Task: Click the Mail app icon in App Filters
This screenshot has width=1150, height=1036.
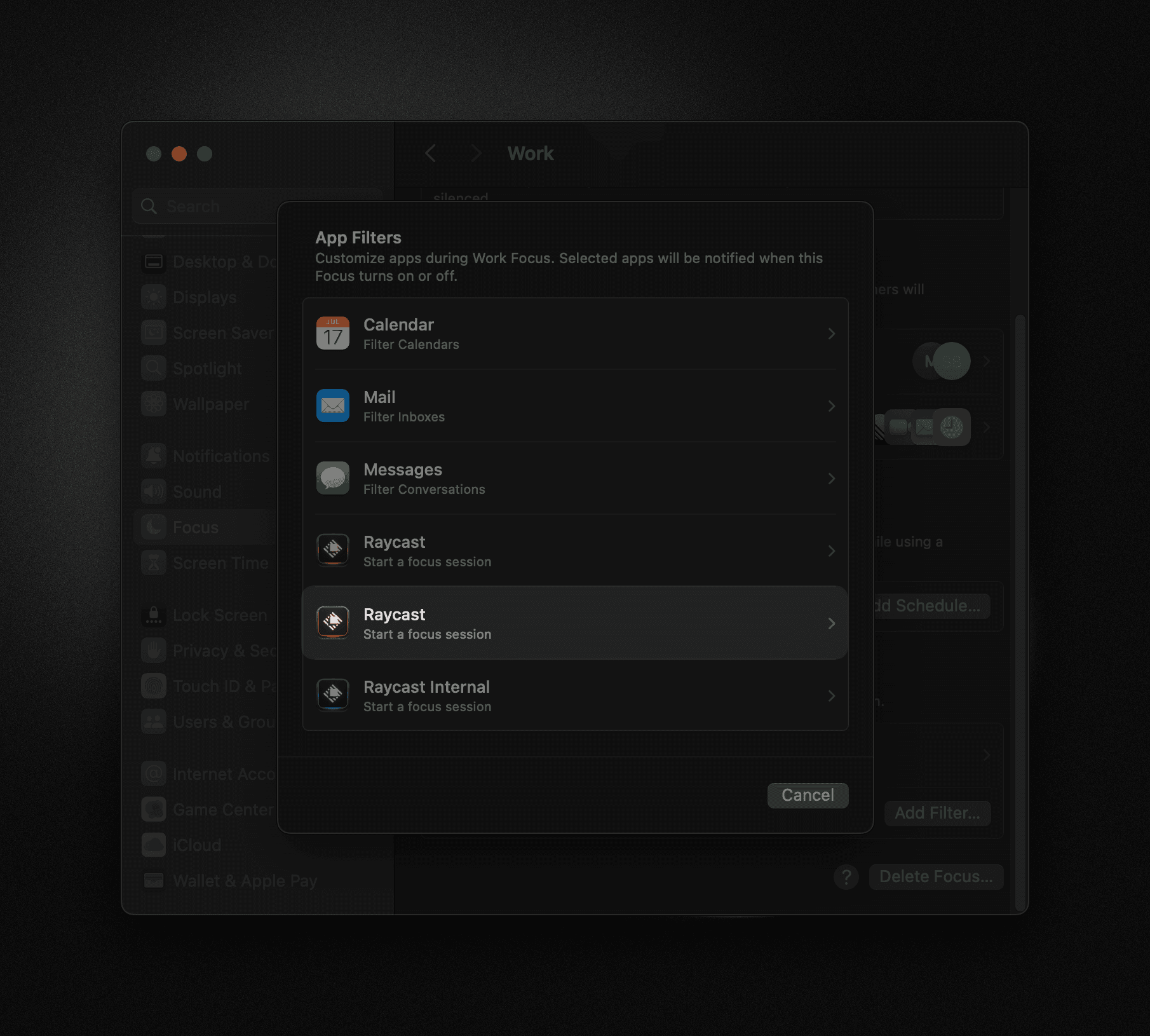Action: (332, 406)
